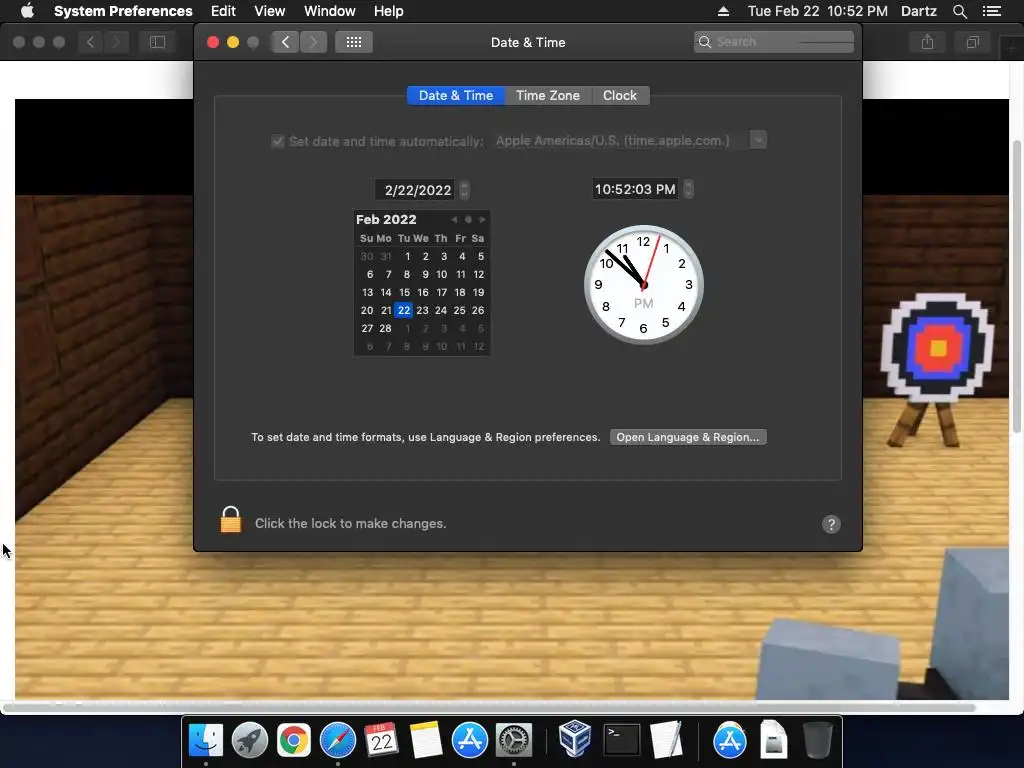Open the System Preferences app menu
This screenshot has height=768, width=1024.
(x=123, y=11)
